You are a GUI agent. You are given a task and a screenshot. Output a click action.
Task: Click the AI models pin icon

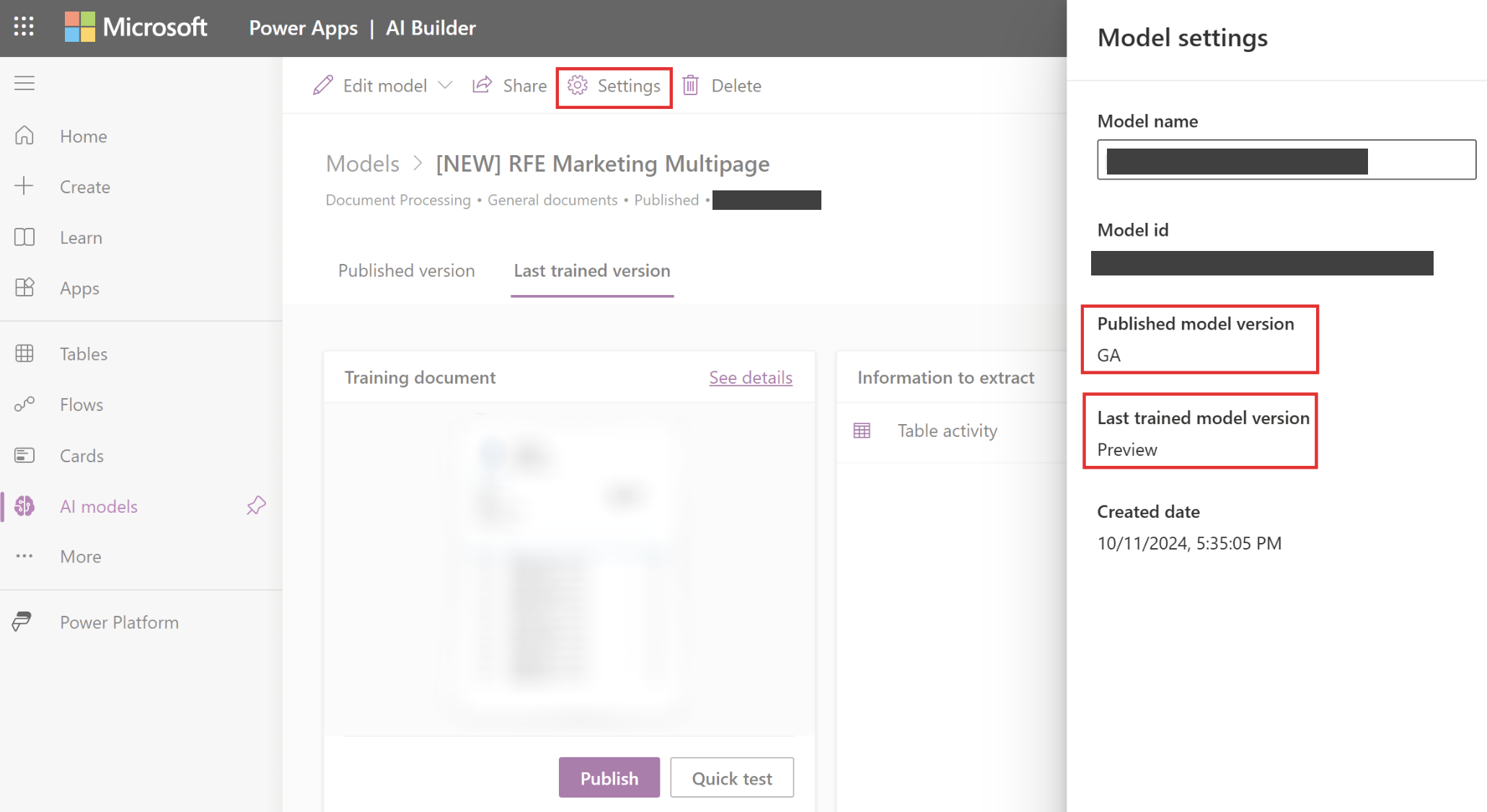pyautogui.click(x=257, y=506)
